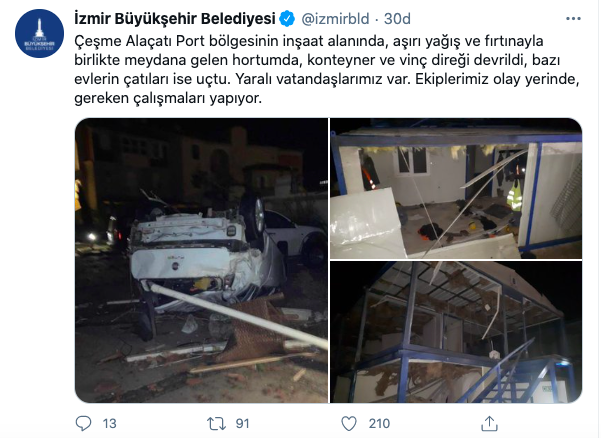Open the 30d timestamp link
Image resolution: width=601 pixels, height=438 pixels.
(397, 19)
